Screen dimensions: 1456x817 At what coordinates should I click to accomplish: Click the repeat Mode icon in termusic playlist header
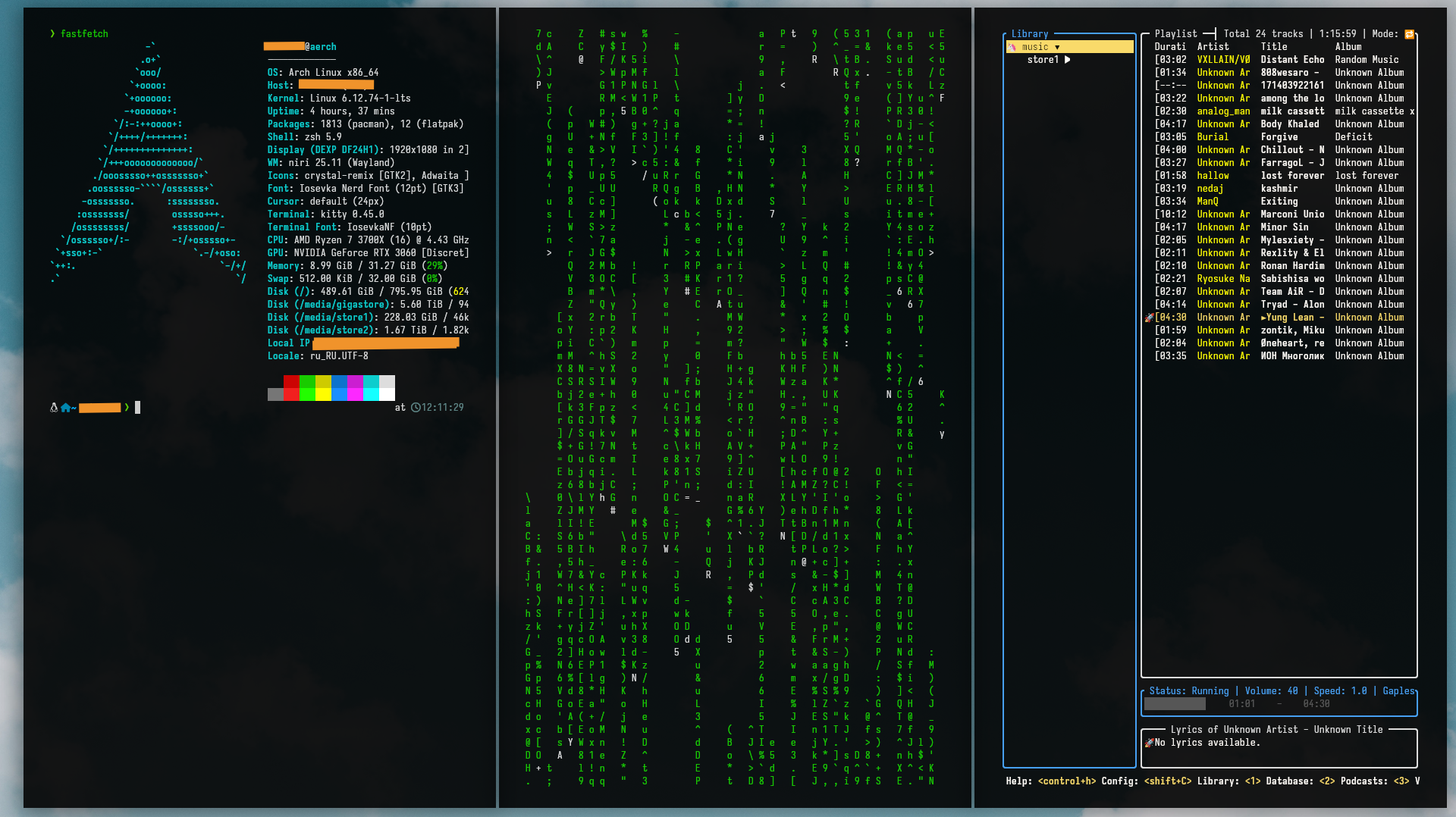click(x=1409, y=34)
